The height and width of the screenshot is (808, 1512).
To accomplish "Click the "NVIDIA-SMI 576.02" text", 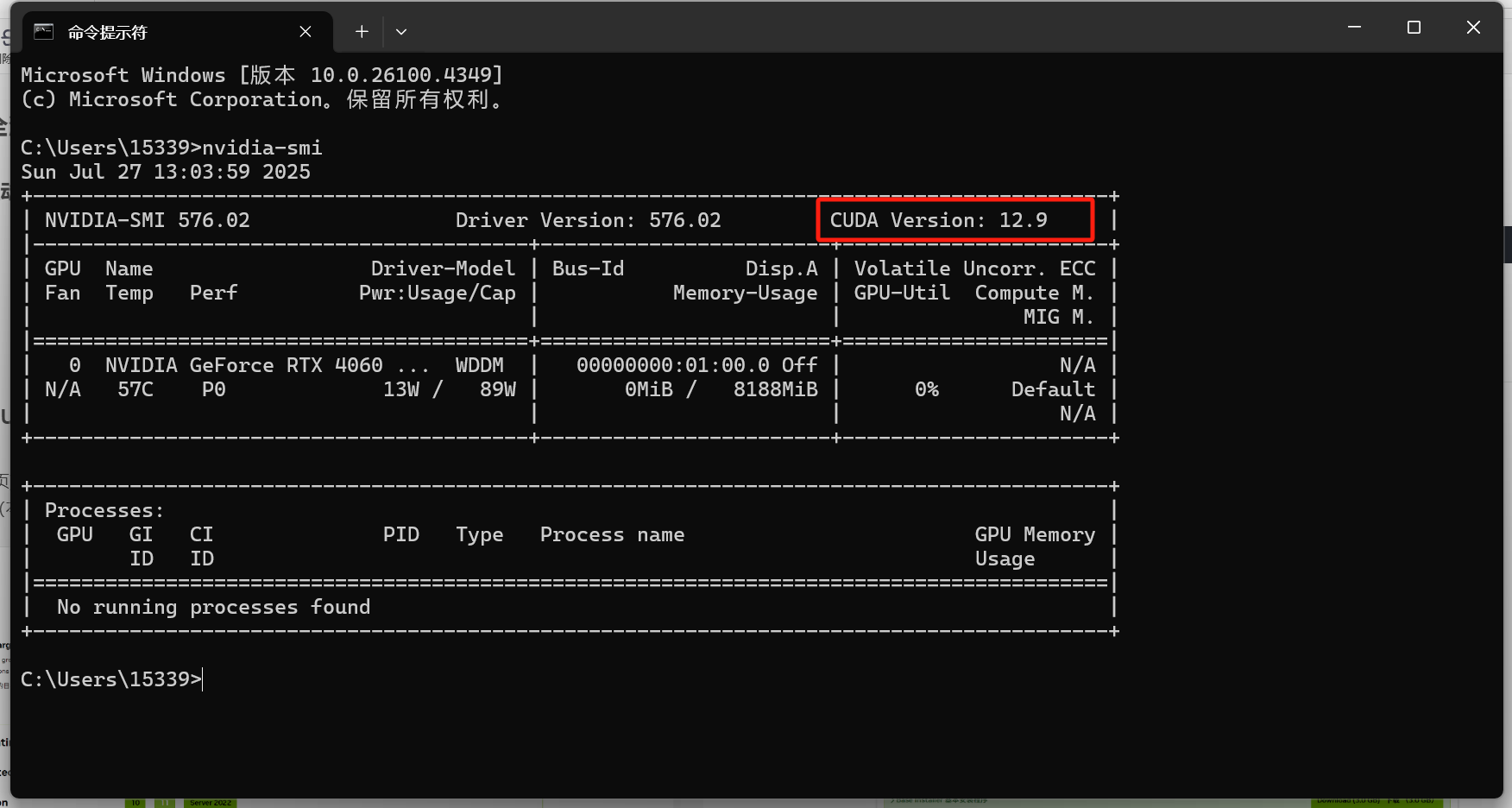I will [x=148, y=220].
